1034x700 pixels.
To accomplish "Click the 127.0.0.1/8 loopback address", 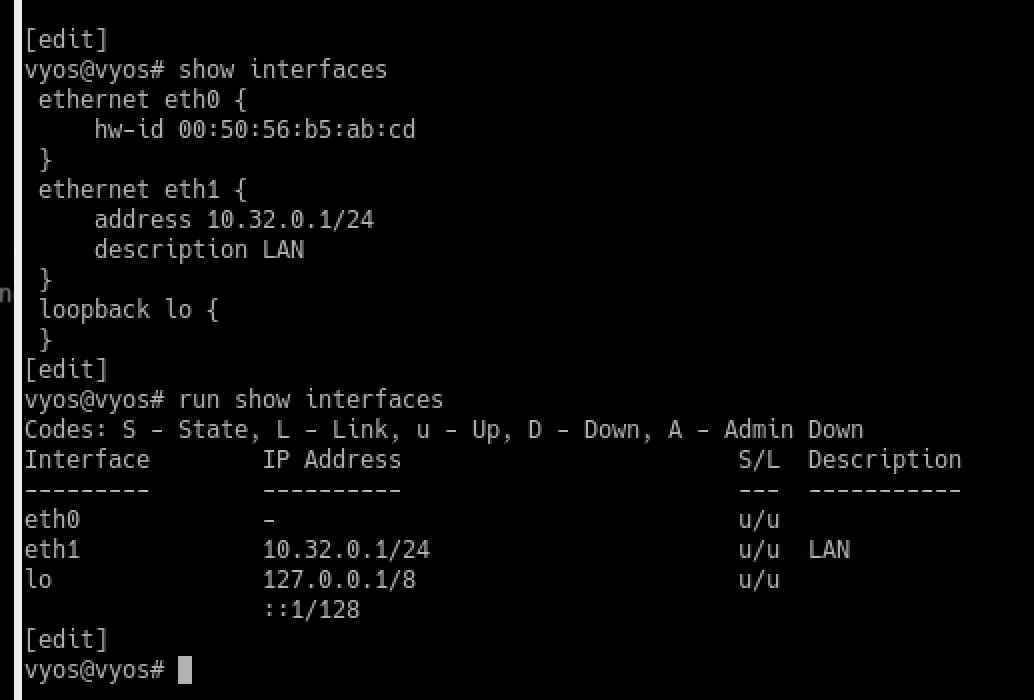I will (339, 580).
